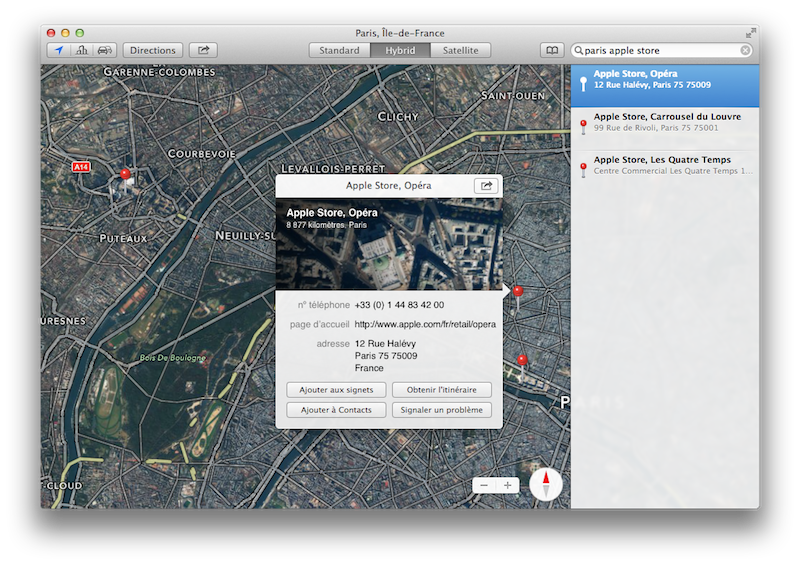Click Signaler un problème button
Image resolution: width=800 pixels, height=565 pixels.
(442, 410)
